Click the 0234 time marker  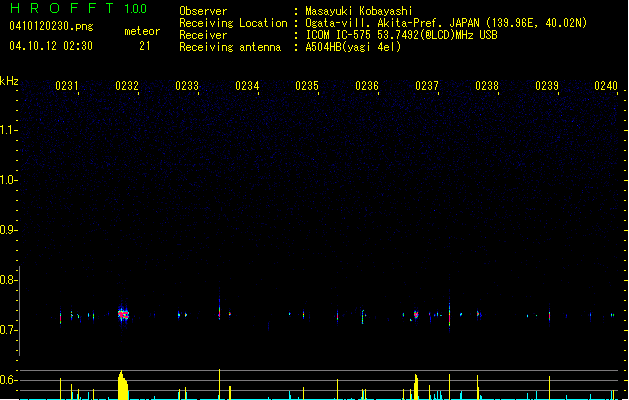click(247, 86)
